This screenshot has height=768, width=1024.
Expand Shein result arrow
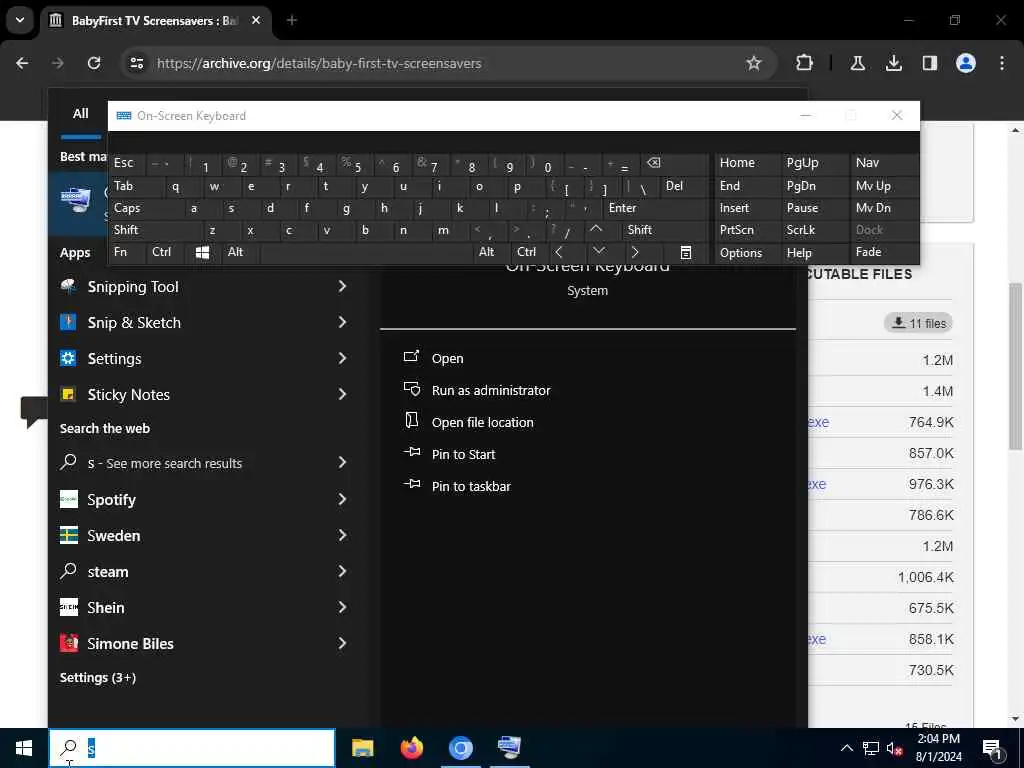click(342, 607)
